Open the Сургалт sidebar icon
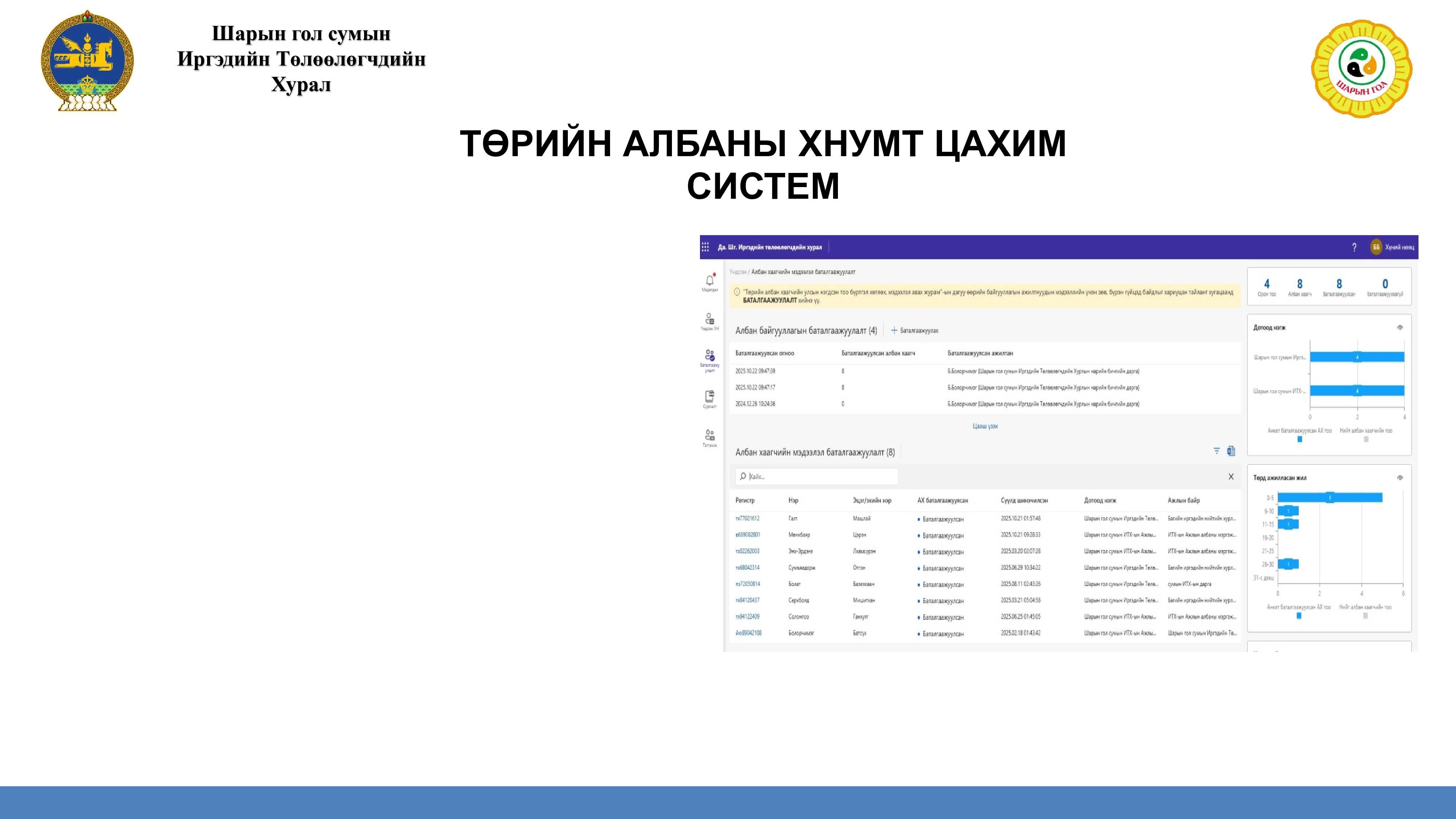1456x819 pixels. 710,396
